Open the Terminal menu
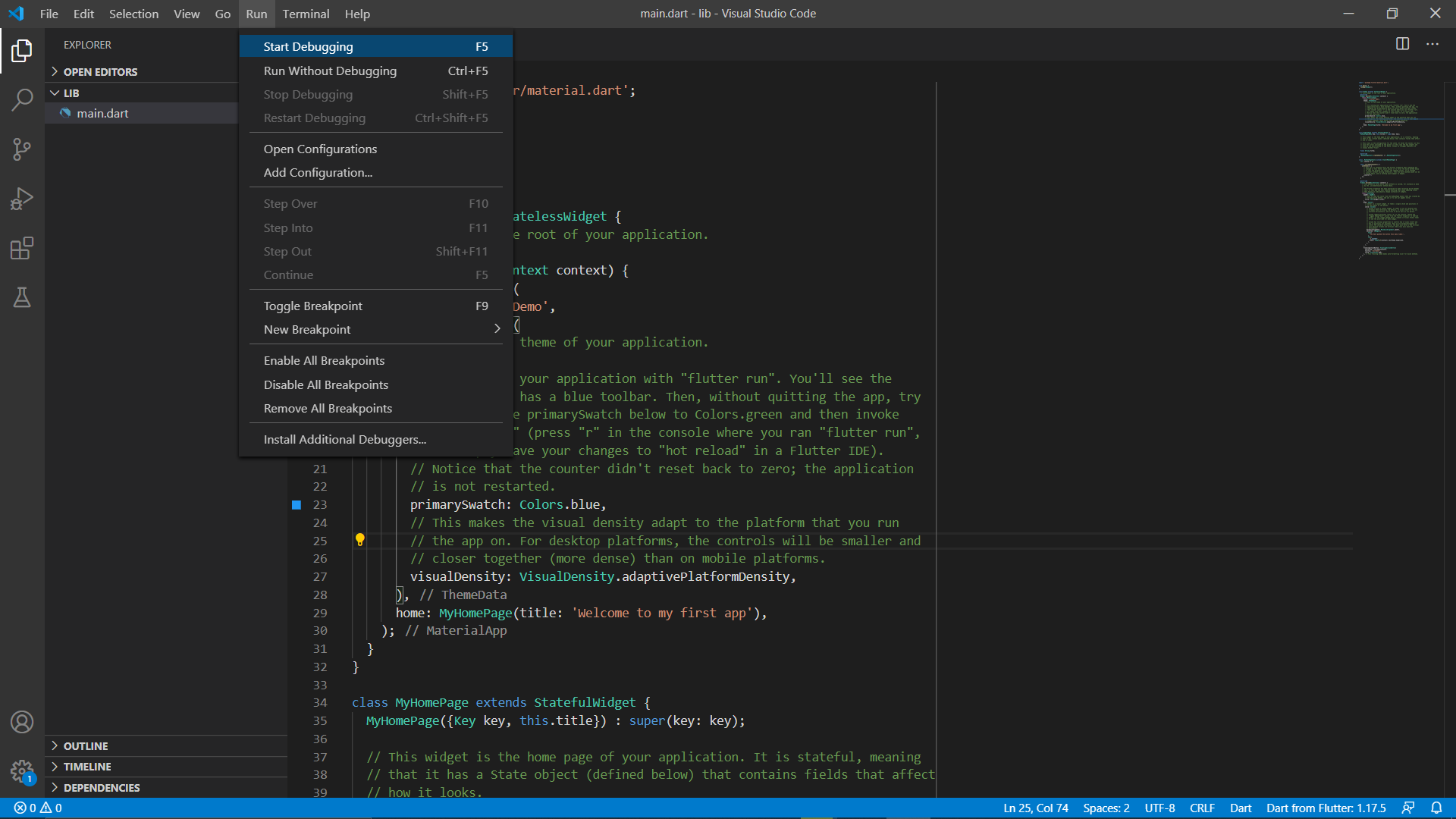1456x819 pixels. pyautogui.click(x=306, y=14)
